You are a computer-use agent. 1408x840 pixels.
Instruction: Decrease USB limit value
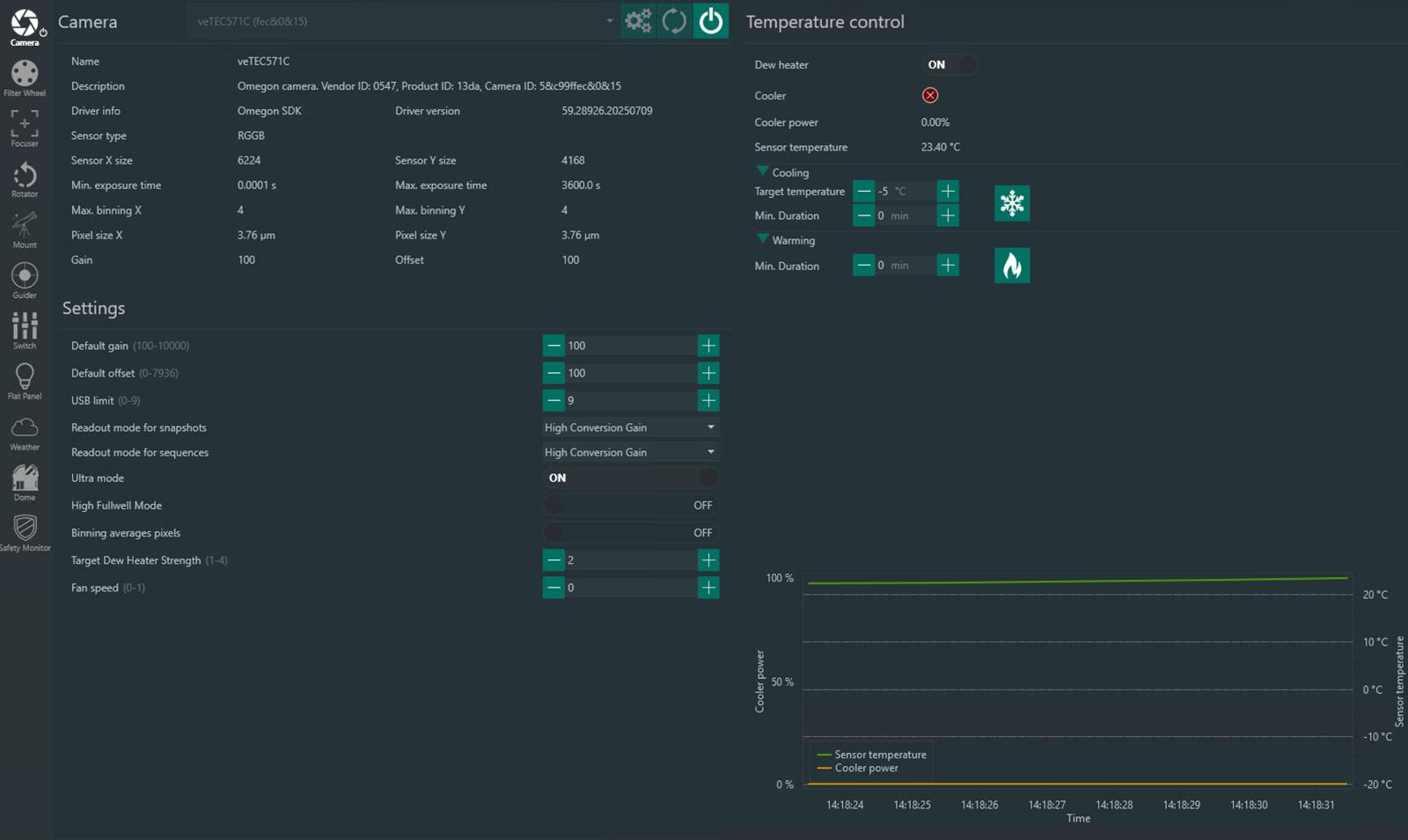click(554, 400)
